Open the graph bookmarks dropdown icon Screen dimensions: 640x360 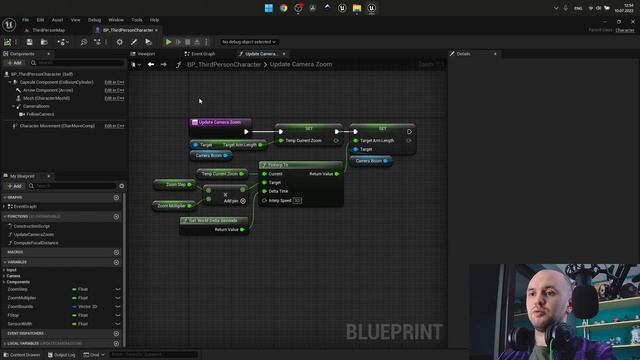[136, 64]
